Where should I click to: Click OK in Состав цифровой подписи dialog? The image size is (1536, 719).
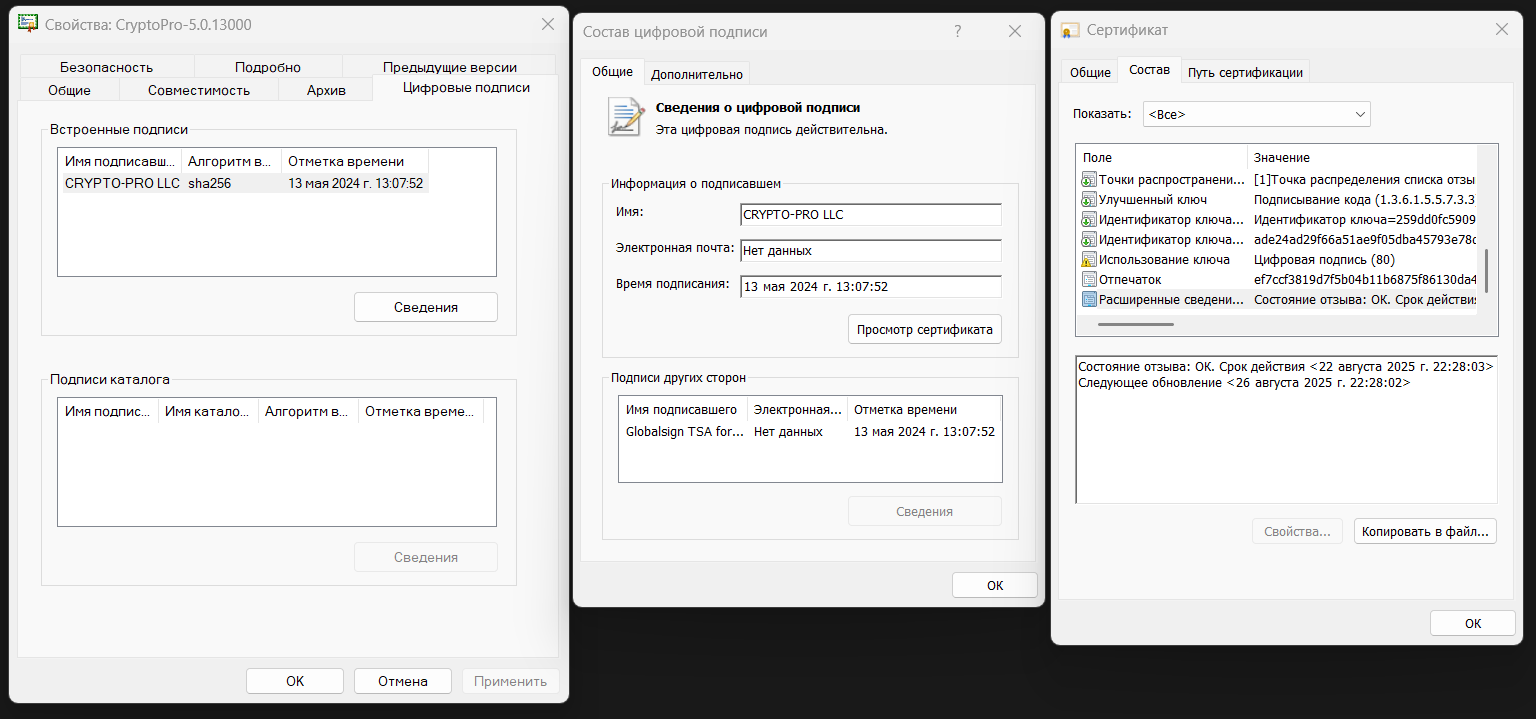pos(995,585)
